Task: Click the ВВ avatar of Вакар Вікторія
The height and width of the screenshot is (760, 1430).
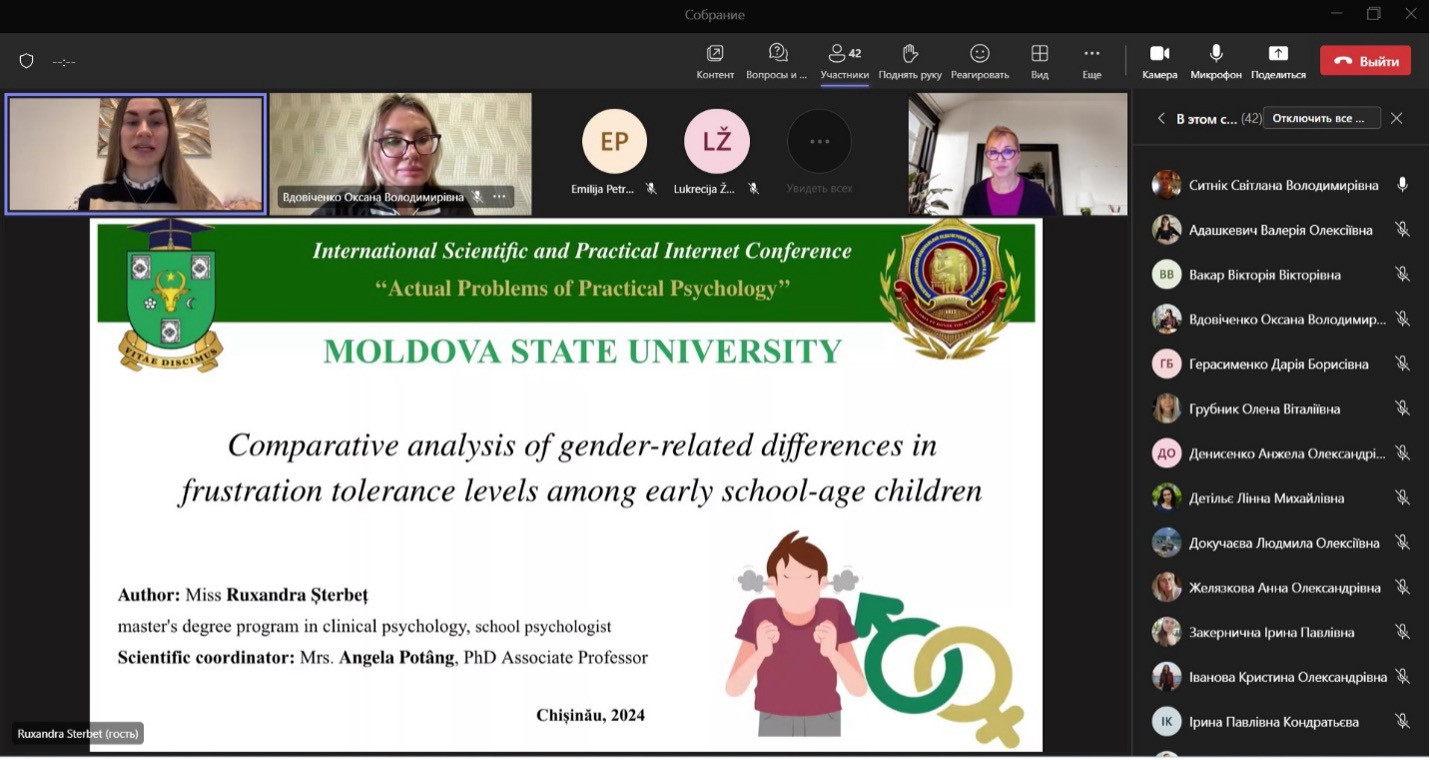Action: click(x=1166, y=274)
